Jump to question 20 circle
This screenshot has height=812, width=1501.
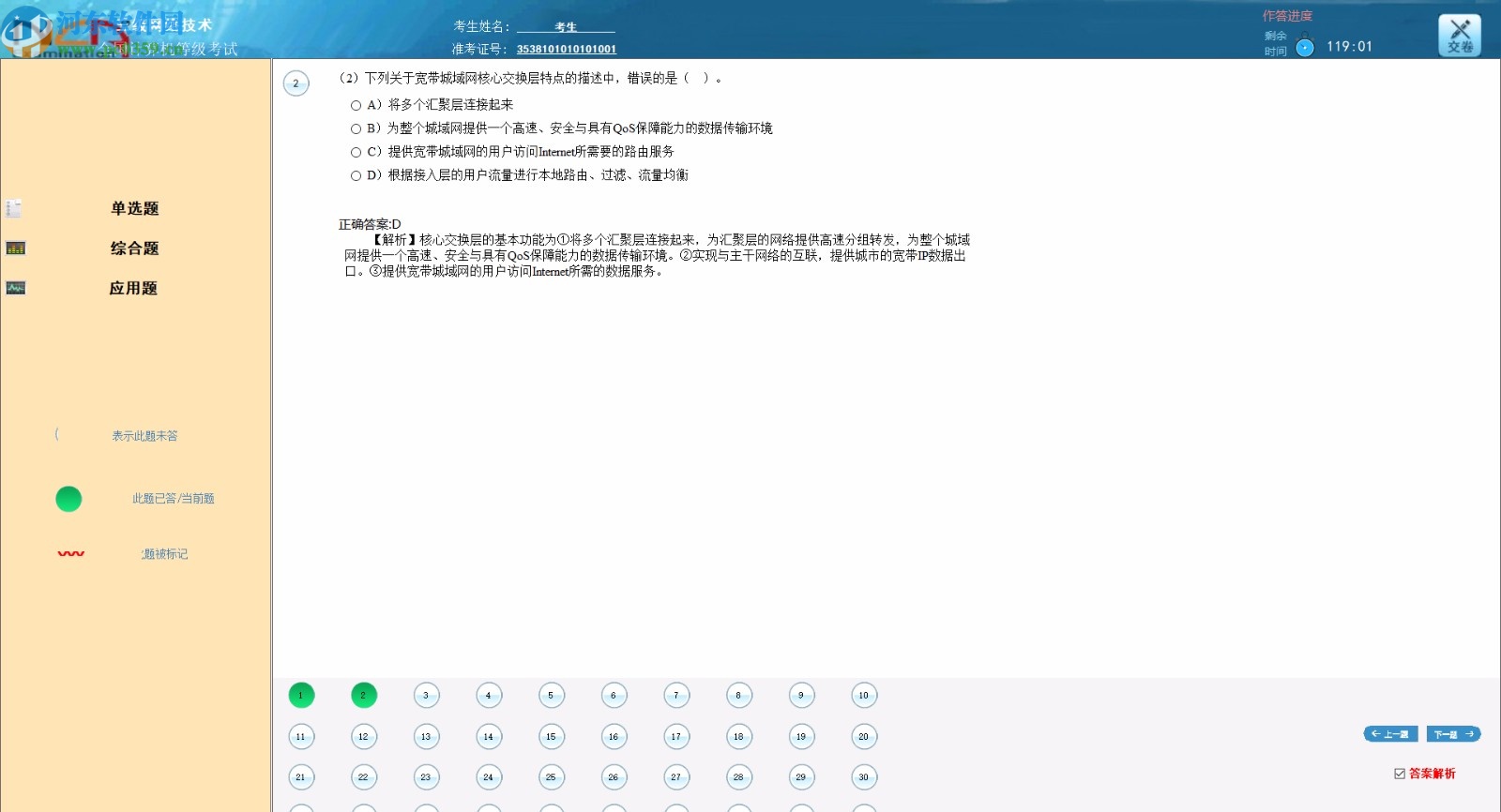coord(864,736)
